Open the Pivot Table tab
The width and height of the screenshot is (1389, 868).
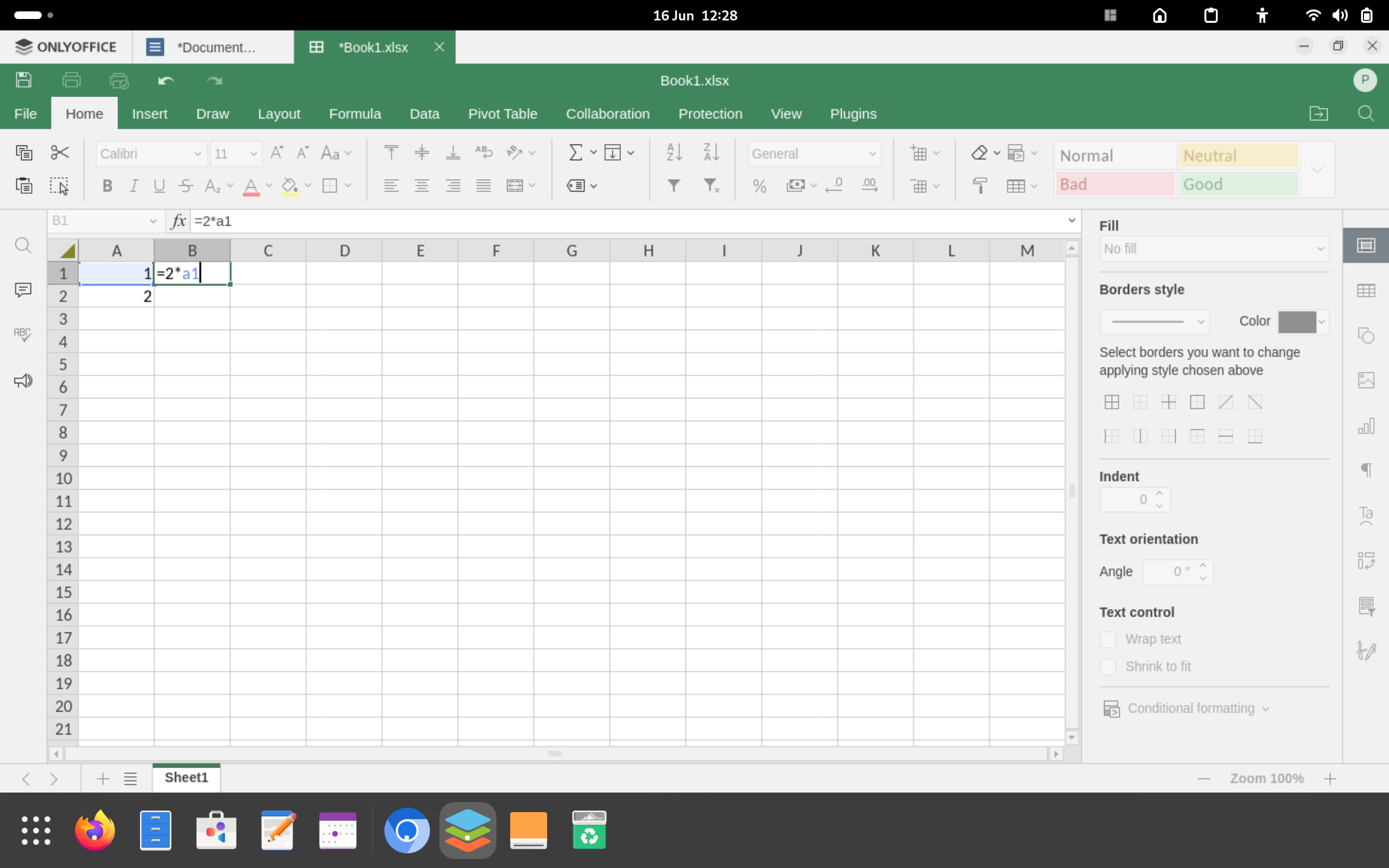tap(502, 113)
